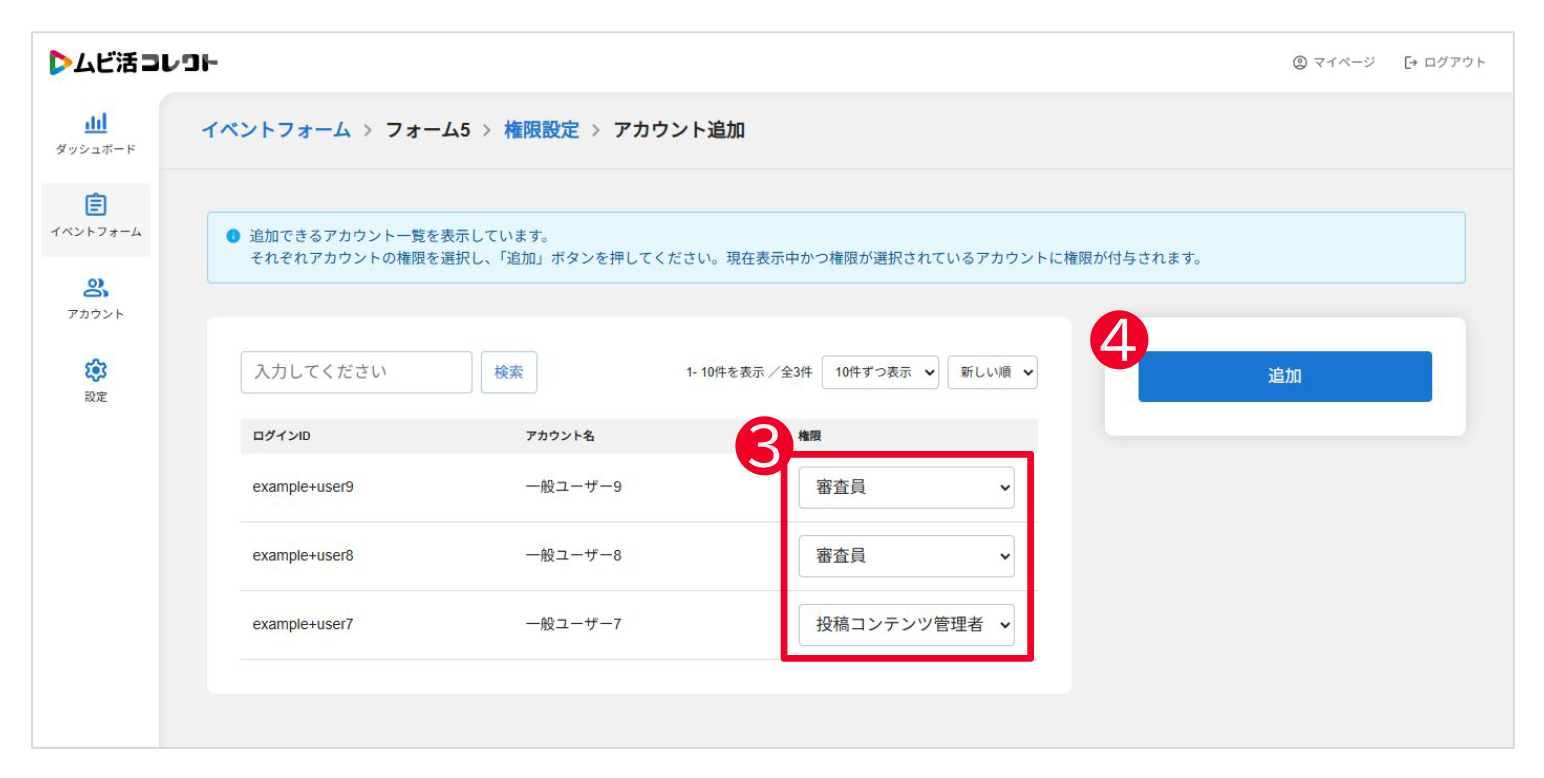Viewport: 1544px width, 778px height.
Task: Click the blue 追加 button
Action: click(1285, 376)
